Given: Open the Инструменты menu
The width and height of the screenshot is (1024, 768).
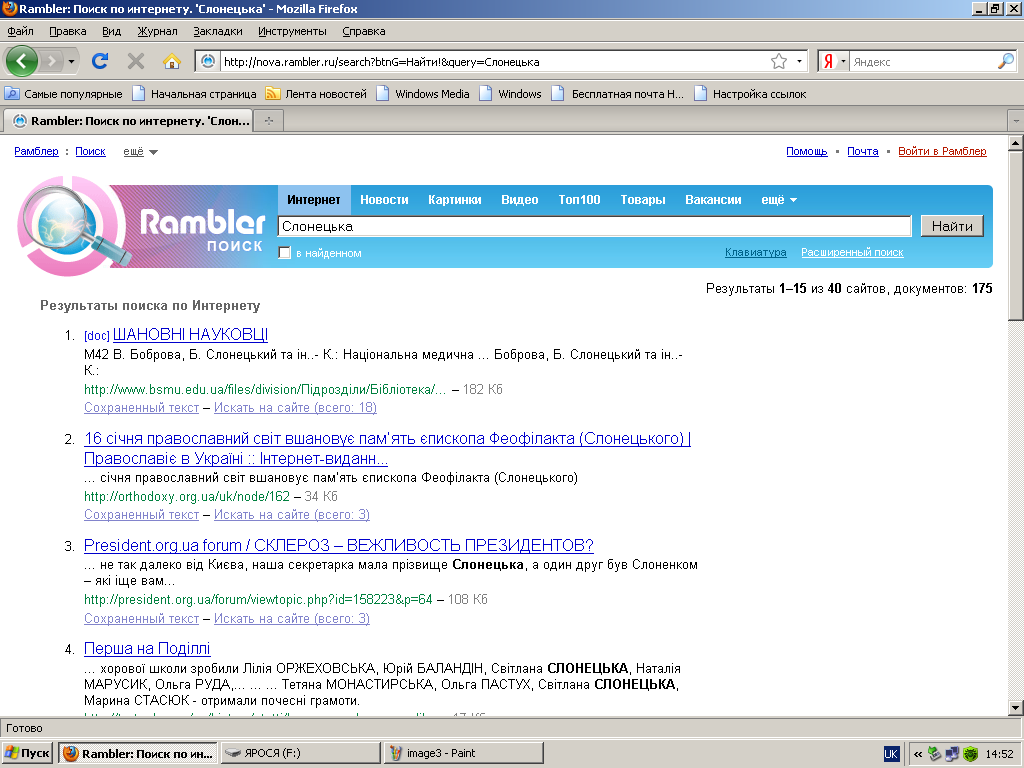Looking at the screenshot, I should 292,31.
